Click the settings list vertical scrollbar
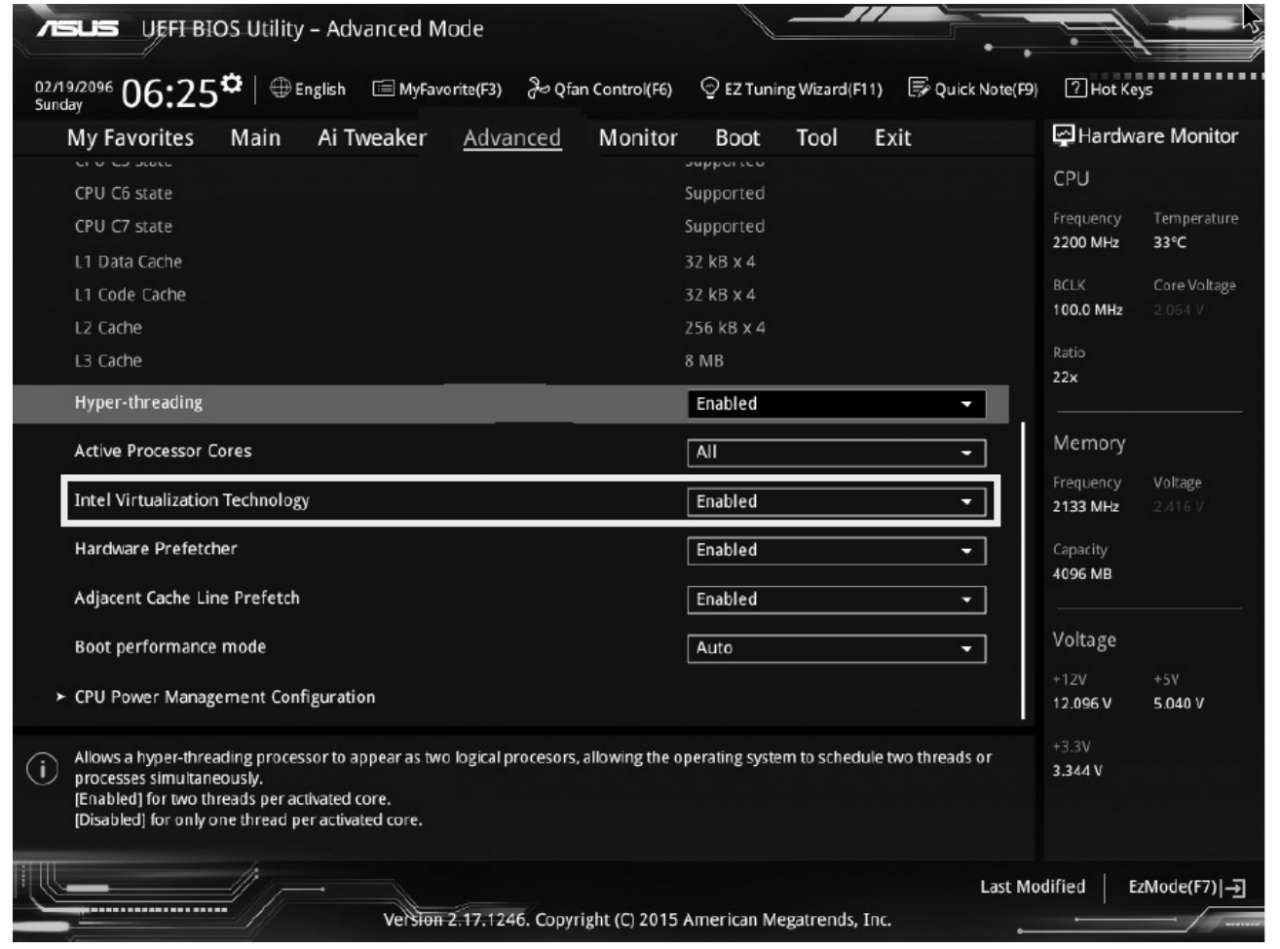 coord(1023,571)
